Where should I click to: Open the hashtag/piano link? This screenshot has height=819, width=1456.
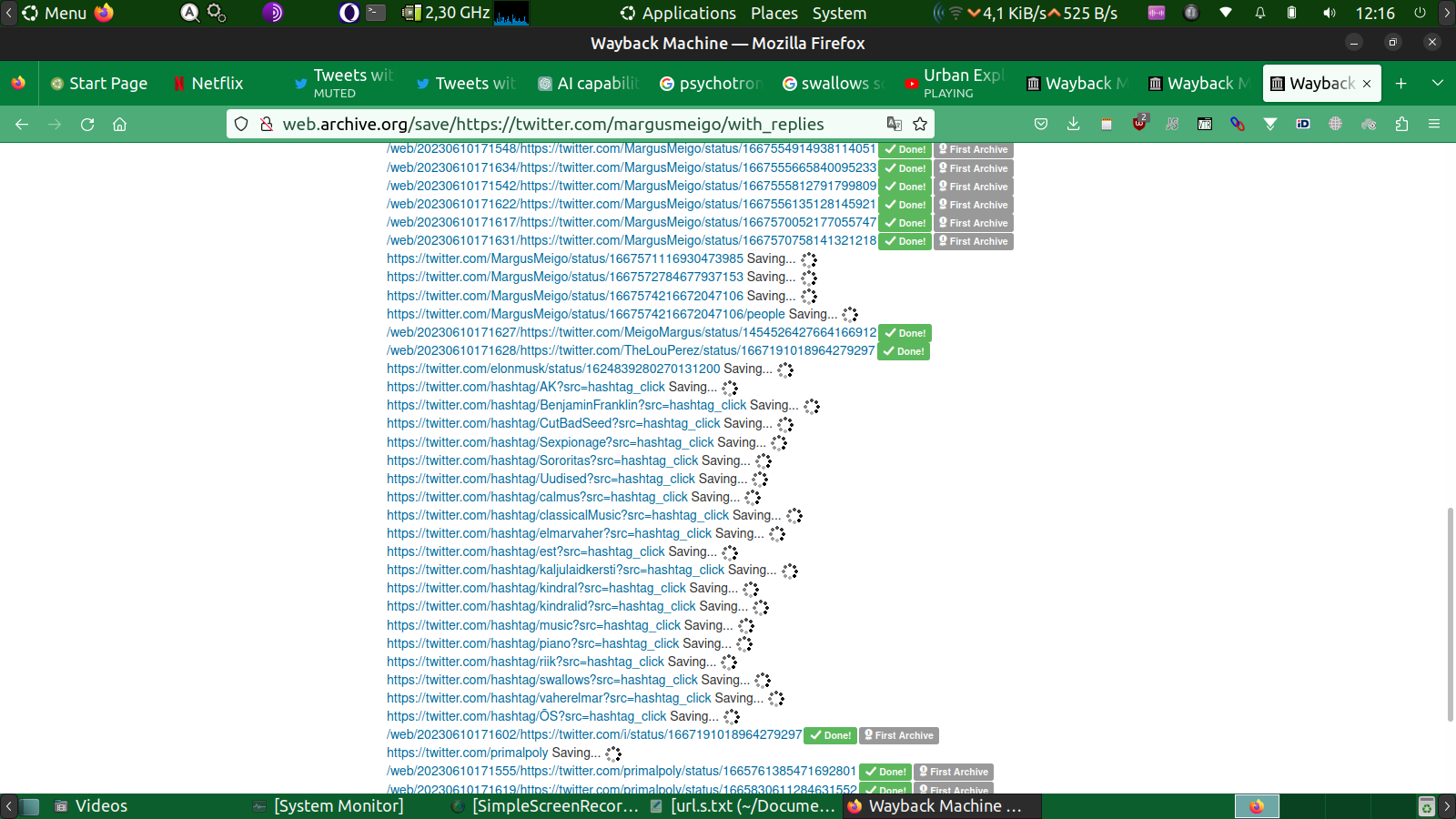click(533, 643)
